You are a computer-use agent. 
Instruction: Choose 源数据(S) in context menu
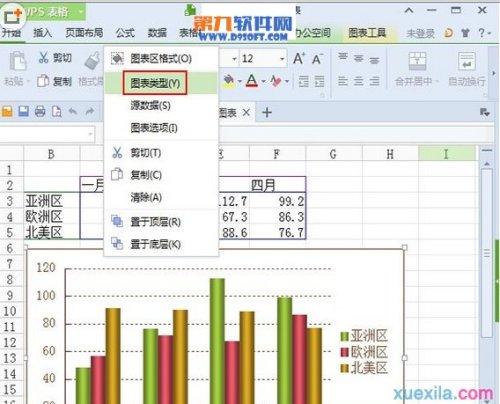pos(151,106)
